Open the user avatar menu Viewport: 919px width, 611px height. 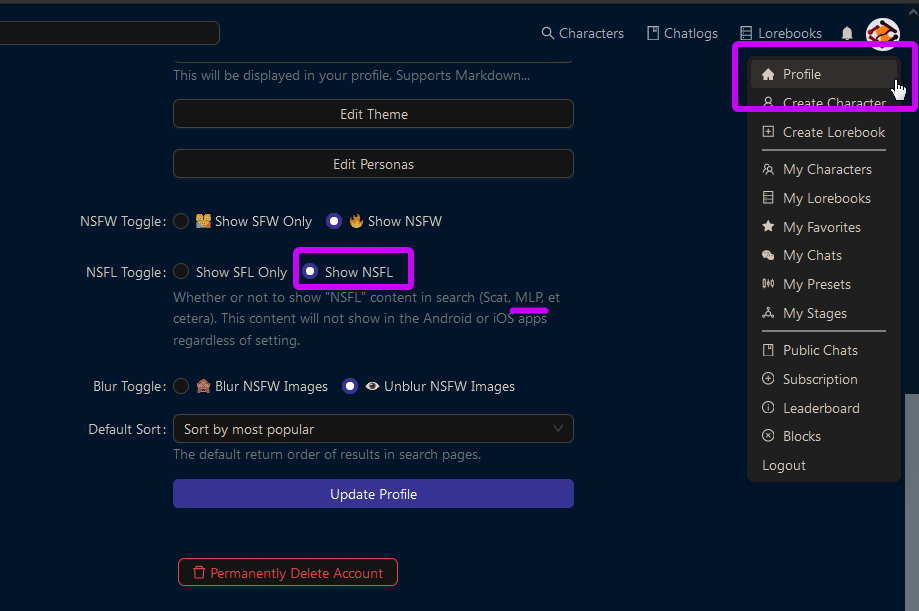(882, 33)
